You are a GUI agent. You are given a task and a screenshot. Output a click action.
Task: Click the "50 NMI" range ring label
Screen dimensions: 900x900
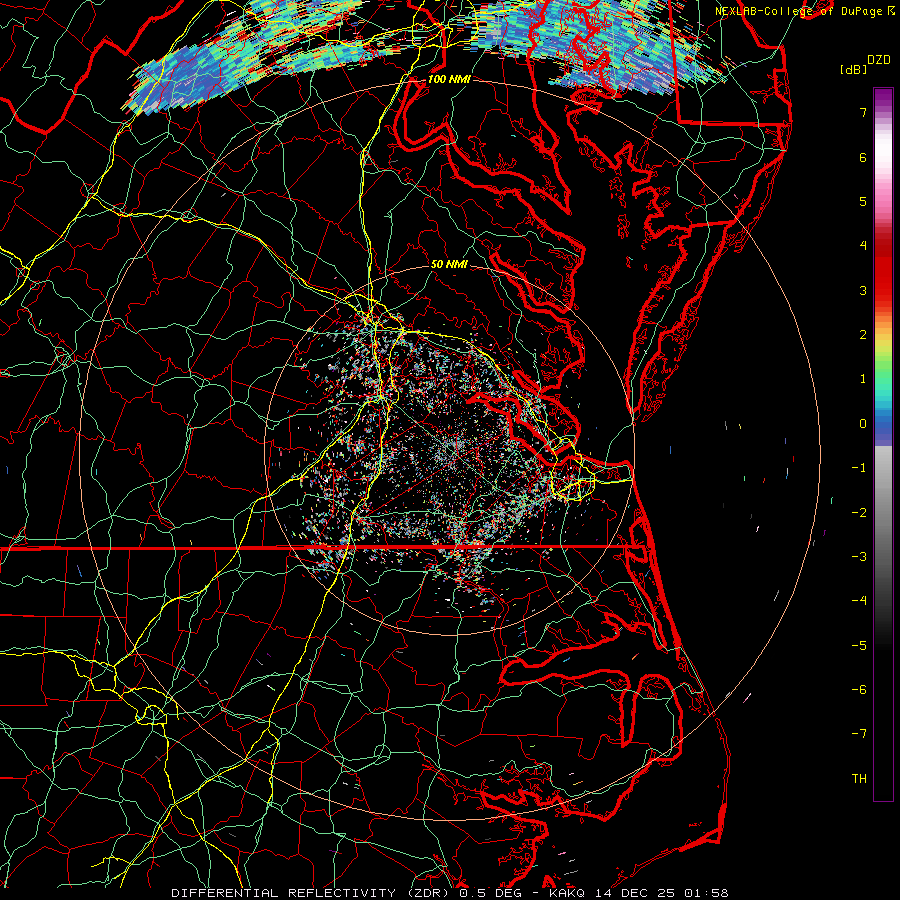pos(449,264)
